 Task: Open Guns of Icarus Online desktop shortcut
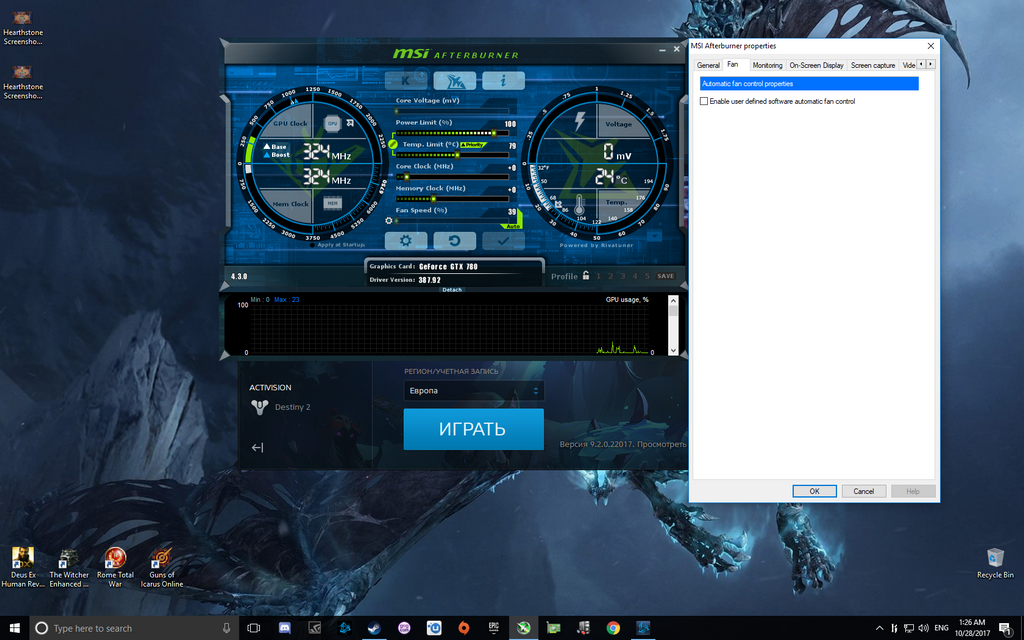[161, 568]
